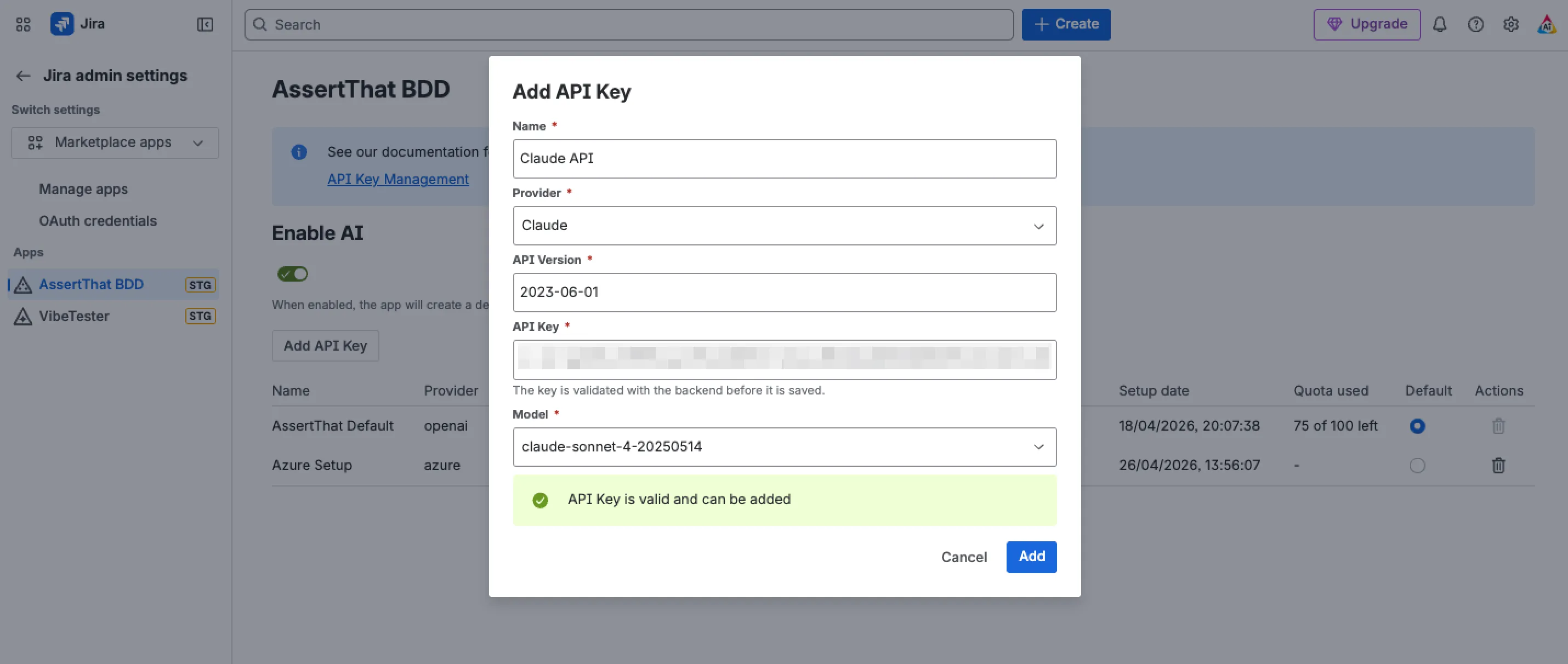Click the diamond icon on Upgrade

click(1334, 24)
